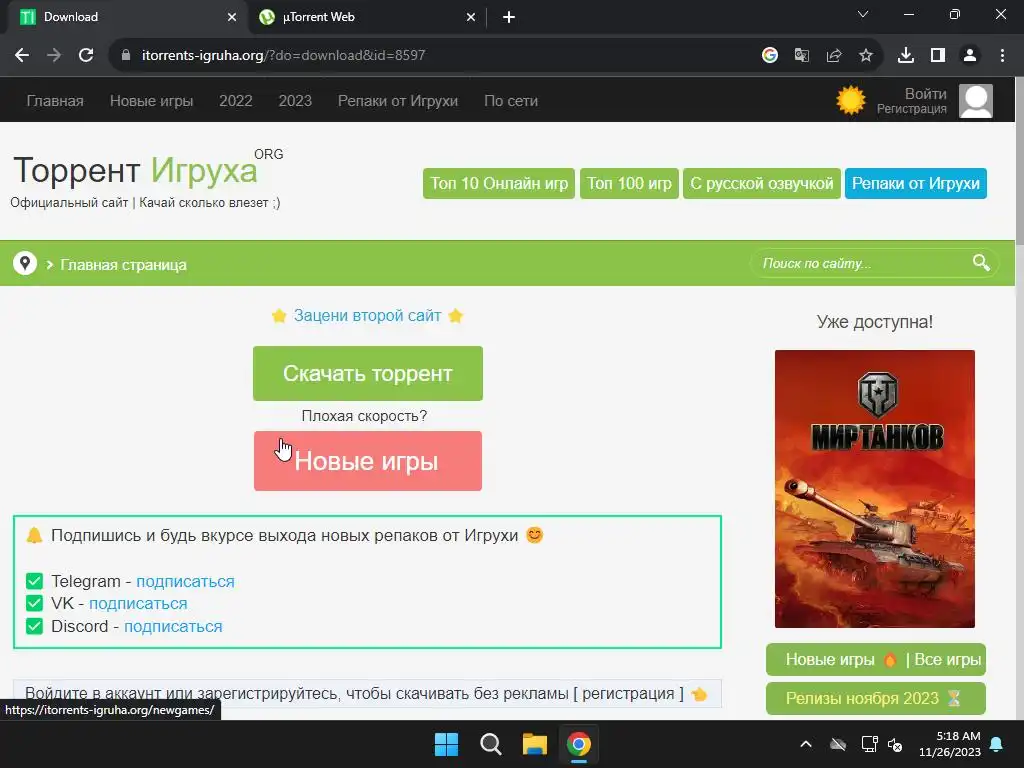Open the notifications bell in taskbar
1024x768 pixels.
coord(997,744)
